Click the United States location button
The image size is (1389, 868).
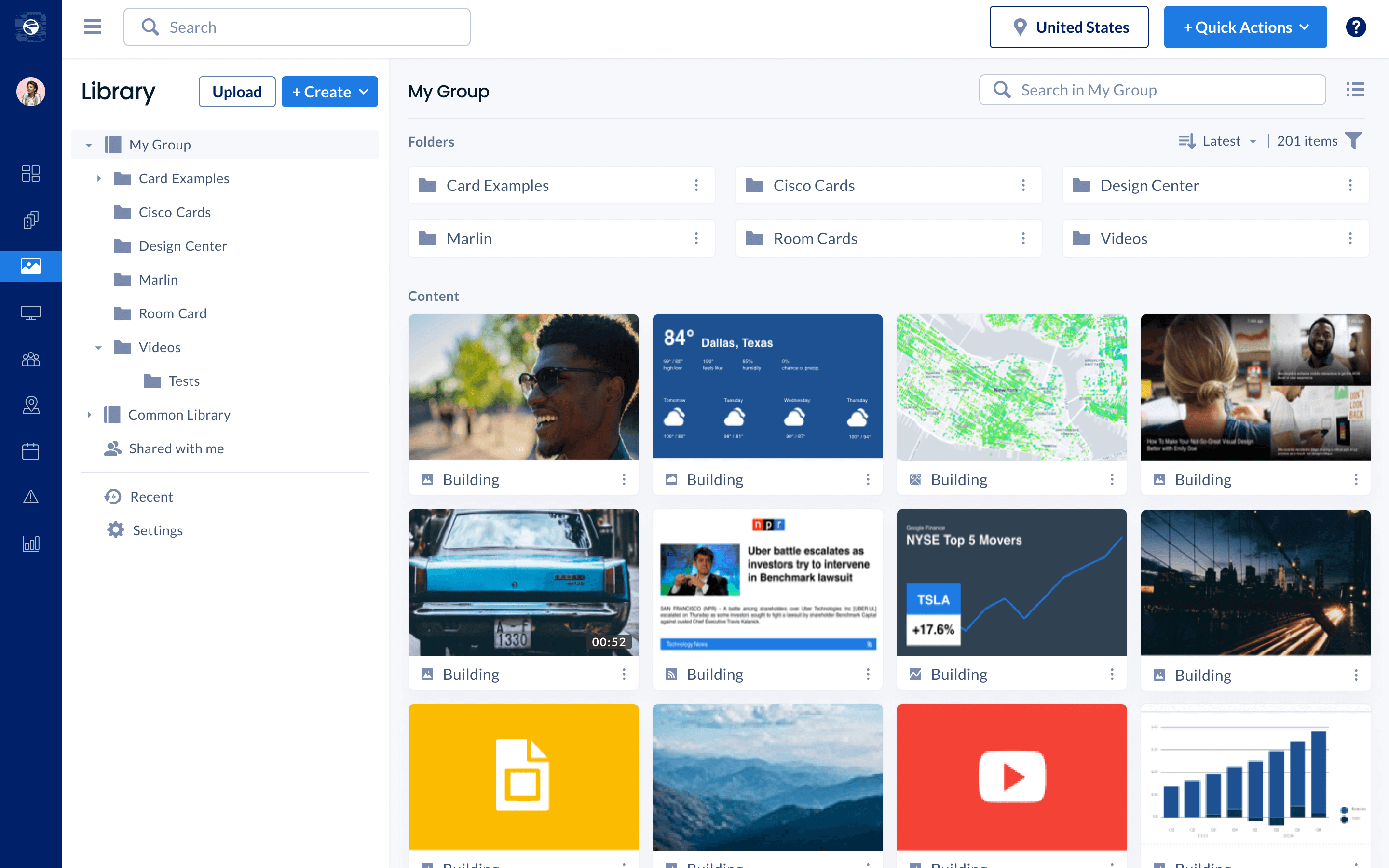1069,27
